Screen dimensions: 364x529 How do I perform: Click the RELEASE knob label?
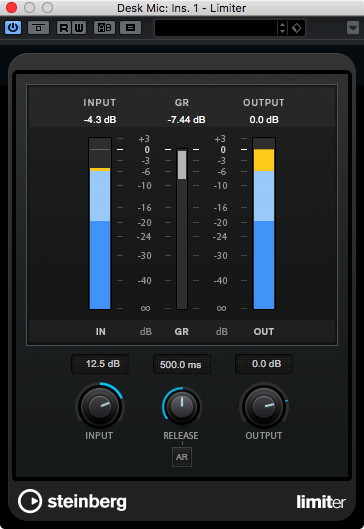tap(181, 436)
